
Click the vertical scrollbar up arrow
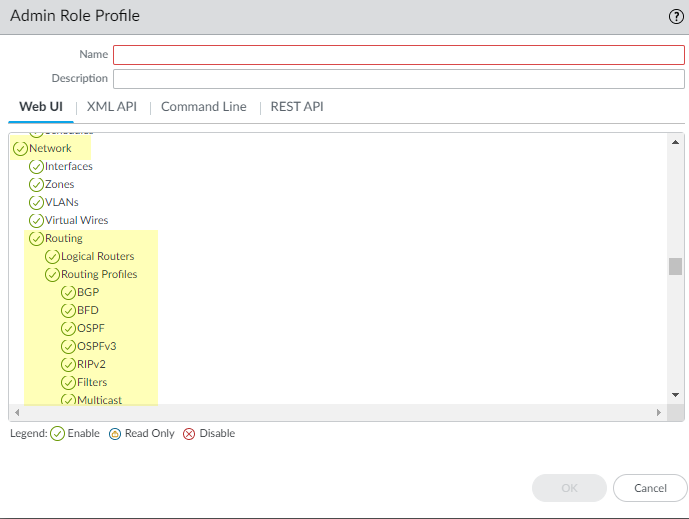675,142
